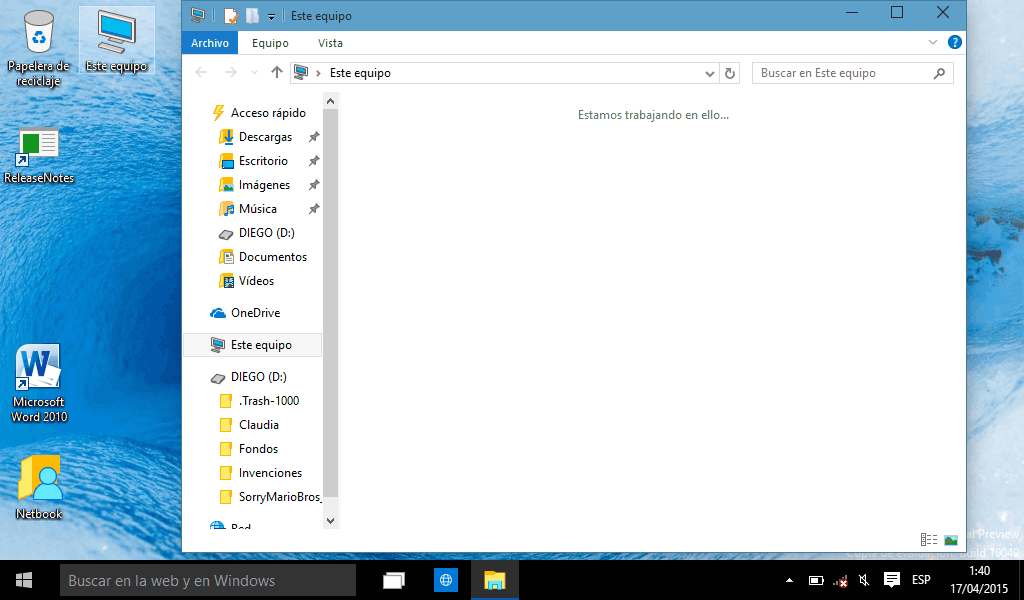
Task: Click the Windows Start button
Action: (24, 580)
